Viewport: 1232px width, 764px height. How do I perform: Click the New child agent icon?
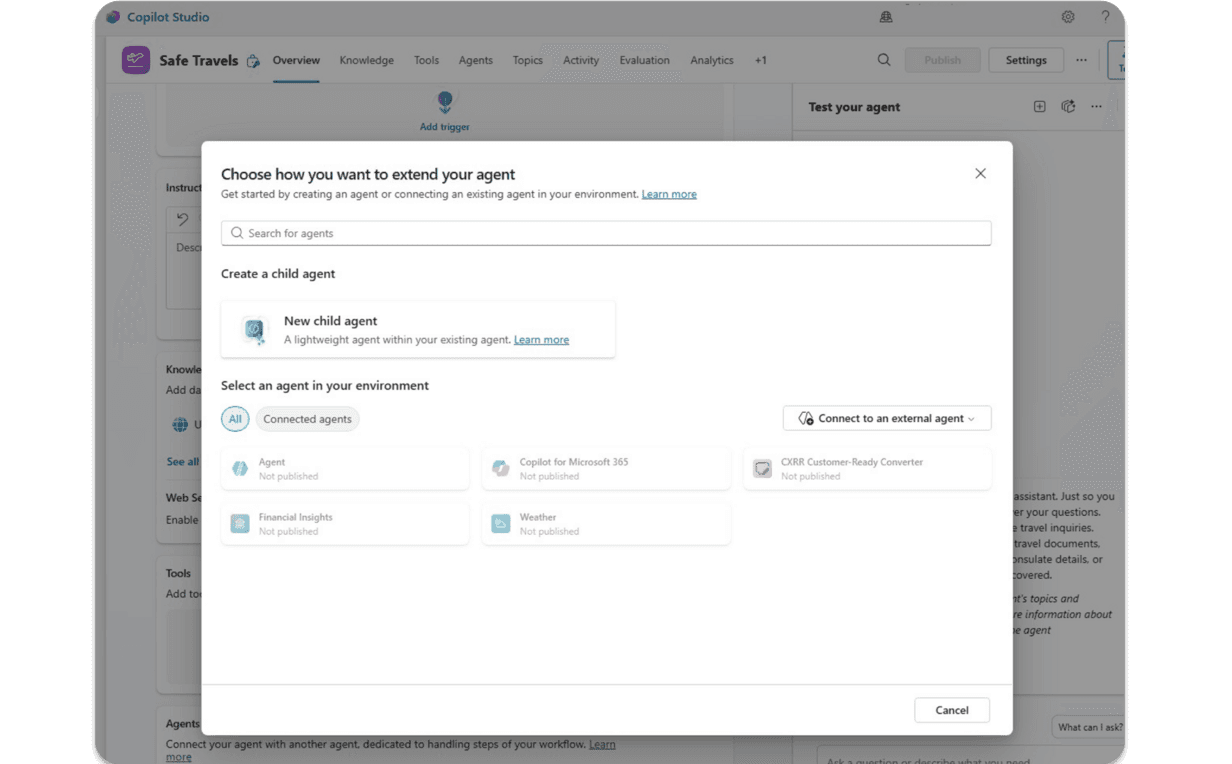coord(255,330)
